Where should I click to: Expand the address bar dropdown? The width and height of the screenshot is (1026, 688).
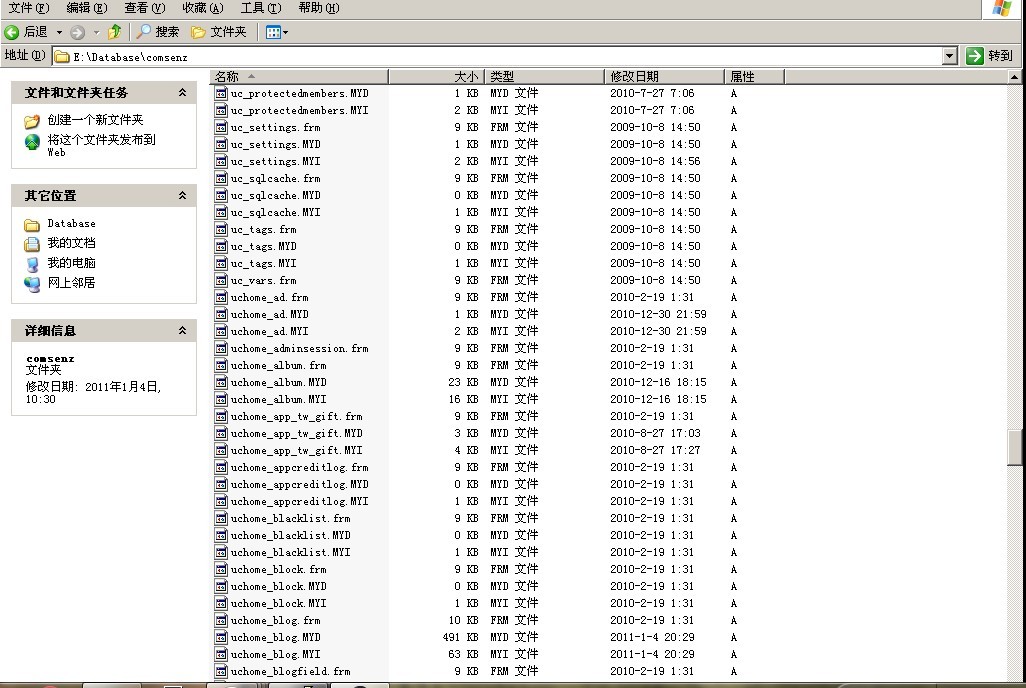pyautogui.click(x=950, y=56)
